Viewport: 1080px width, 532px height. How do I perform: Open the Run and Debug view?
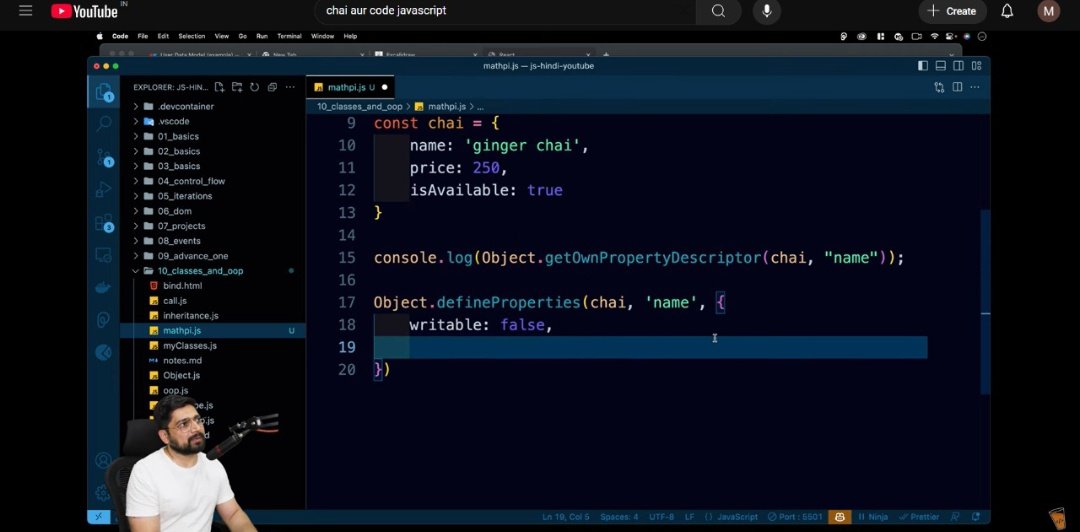pos(104,190)
